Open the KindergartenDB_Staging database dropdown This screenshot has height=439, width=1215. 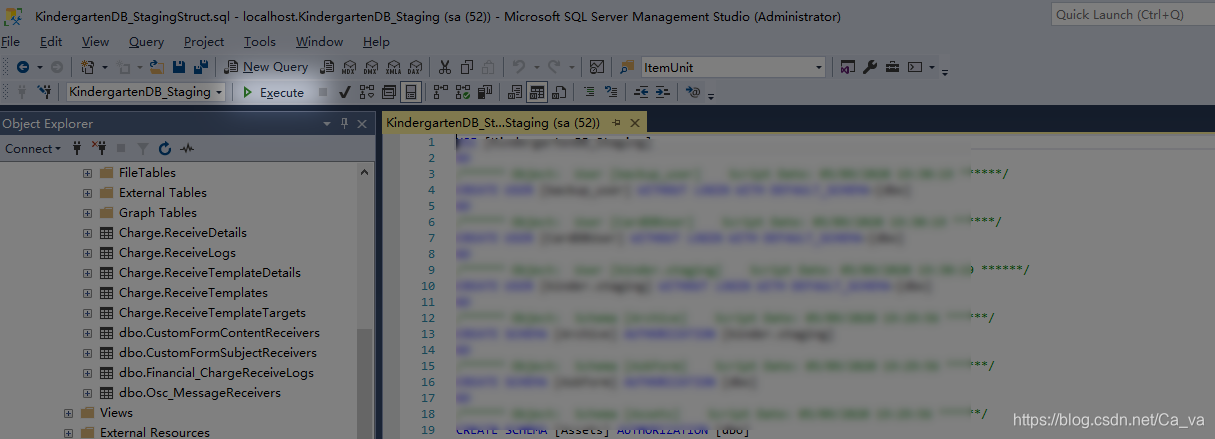click(x=219, y=92)
